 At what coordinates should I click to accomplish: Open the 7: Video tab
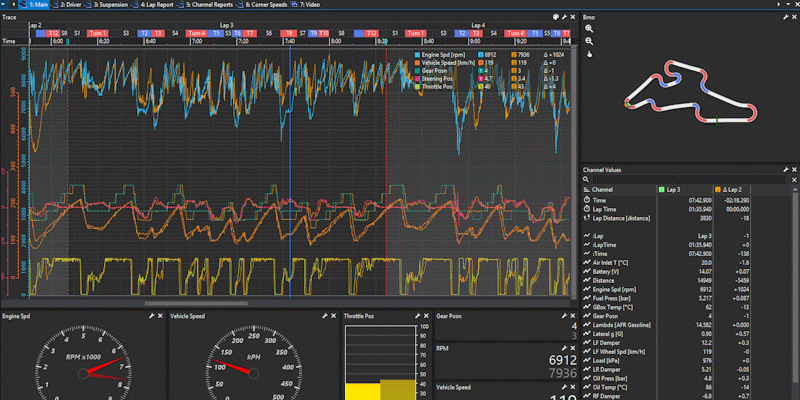coord(305,5)
